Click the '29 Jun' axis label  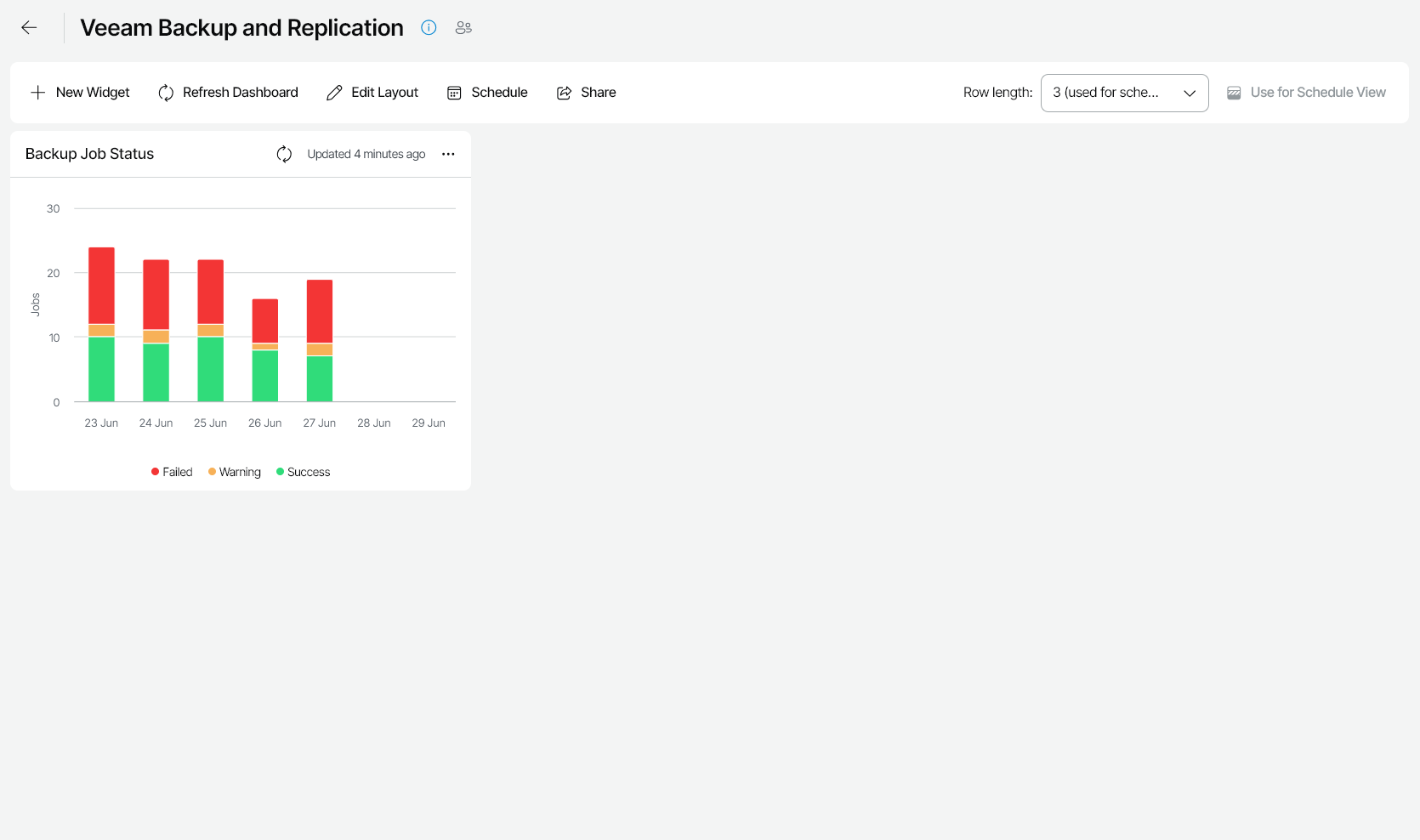point(428,423)
